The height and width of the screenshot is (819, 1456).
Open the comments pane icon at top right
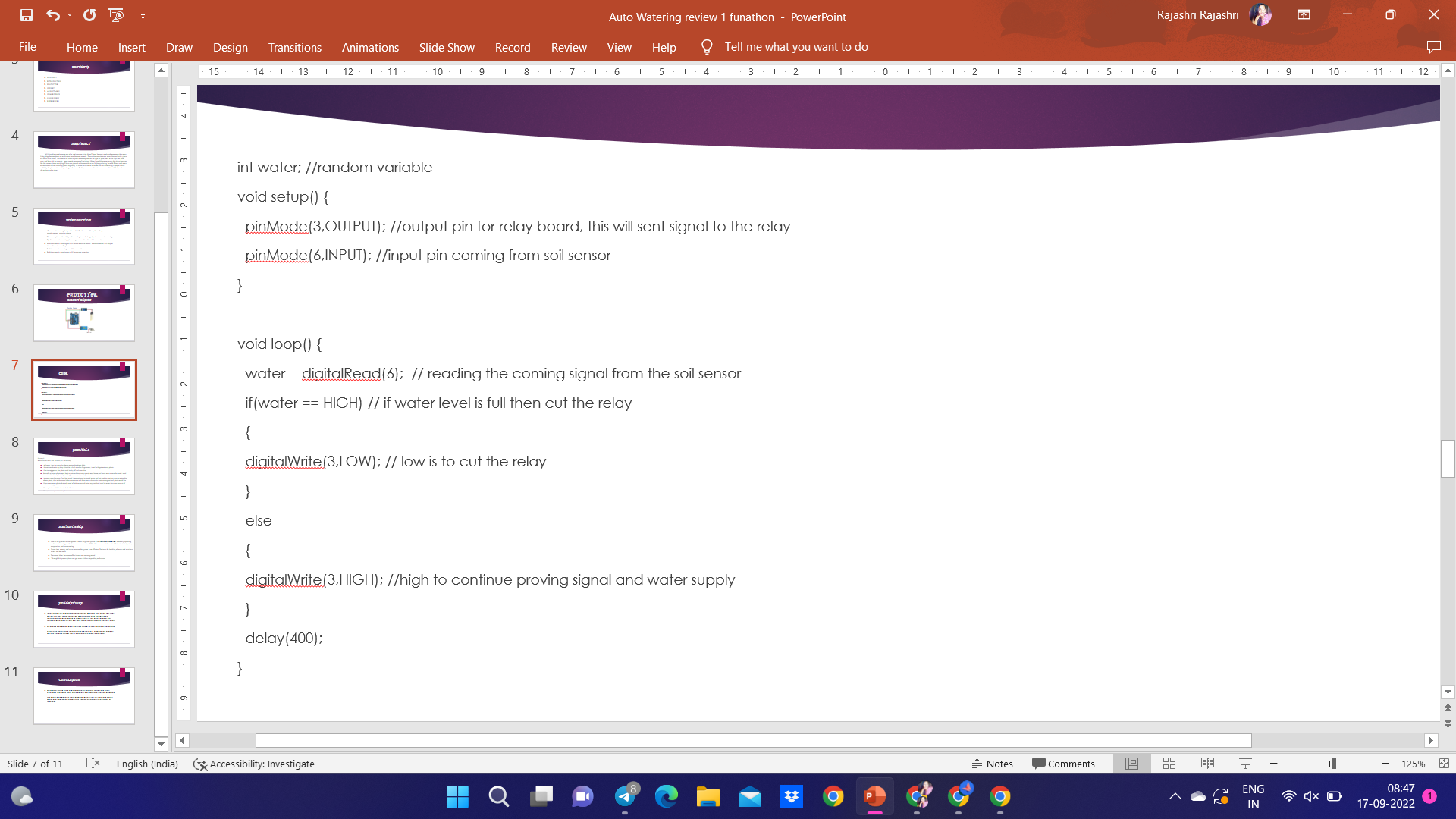click(x=1433, y=47)
